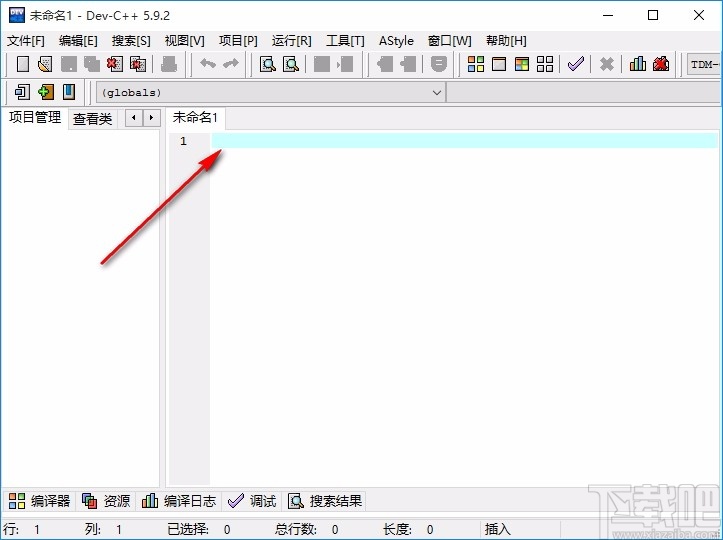The width and height of the screenshot is (723, 540).
Task: Open the empty function list combo box
Action: coord(584,93)
